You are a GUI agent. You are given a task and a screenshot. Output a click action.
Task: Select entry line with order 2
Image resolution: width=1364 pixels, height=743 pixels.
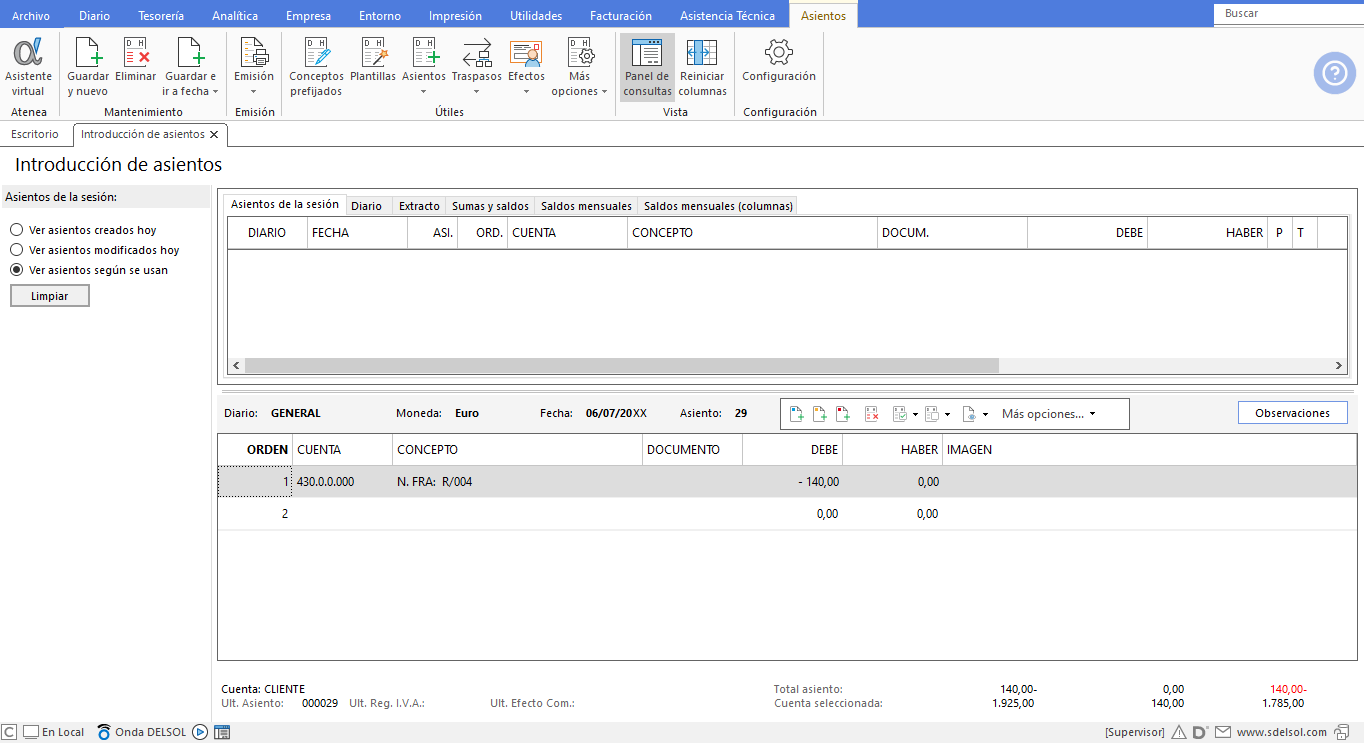point(787,514)
